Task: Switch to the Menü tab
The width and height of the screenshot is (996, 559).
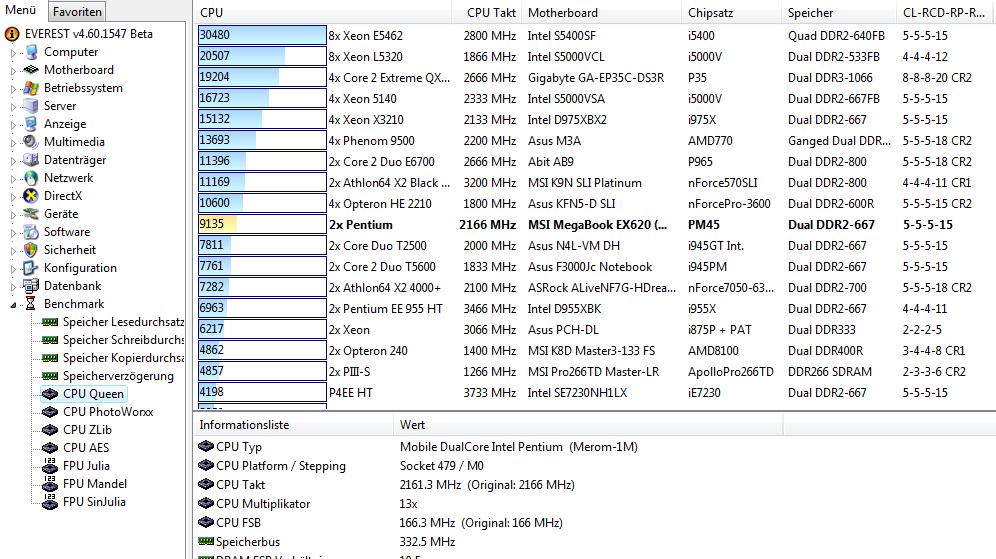Action: tap(21, 10)
